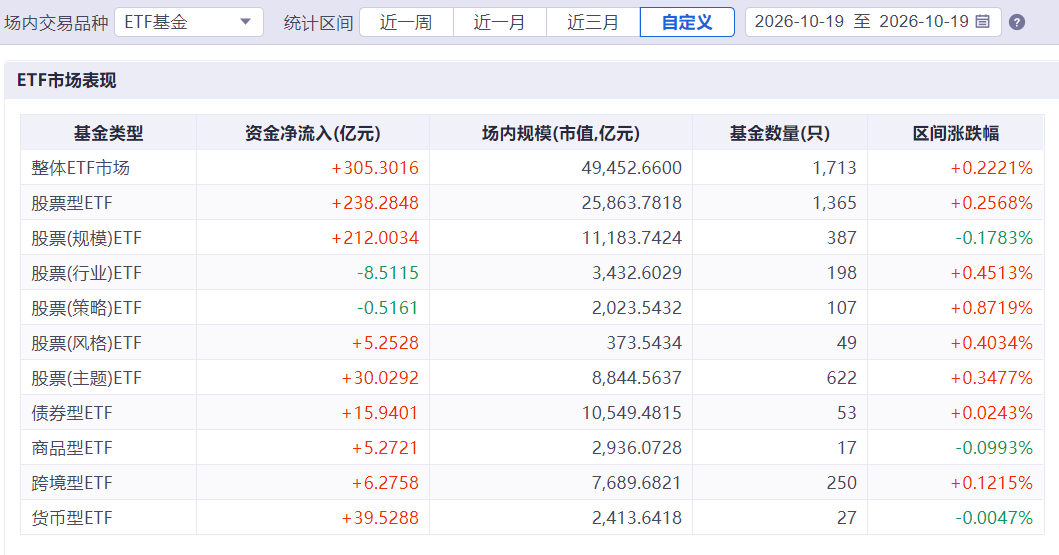Viewport: 1059px width, 555px height.
Task: Select the 股票(行业)ETF row label
Action: 86,273
